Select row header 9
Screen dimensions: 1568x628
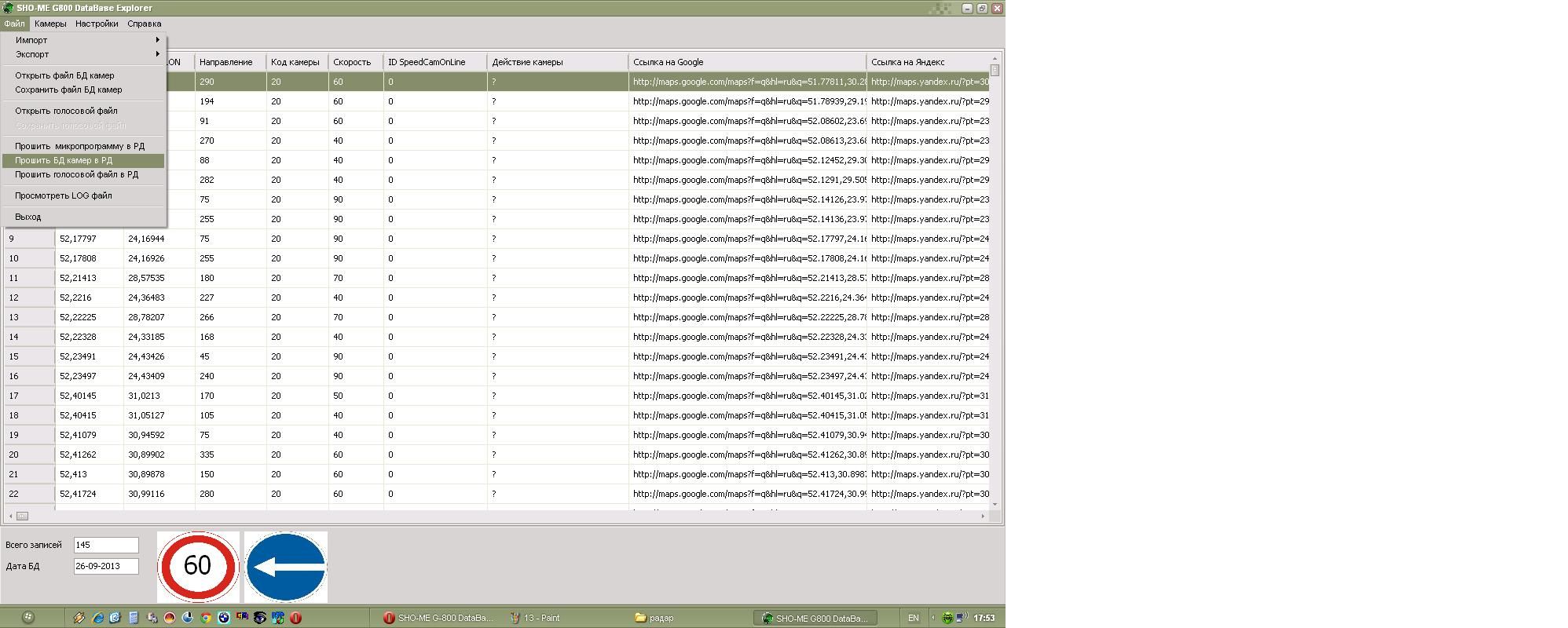(x=30, y=239)
